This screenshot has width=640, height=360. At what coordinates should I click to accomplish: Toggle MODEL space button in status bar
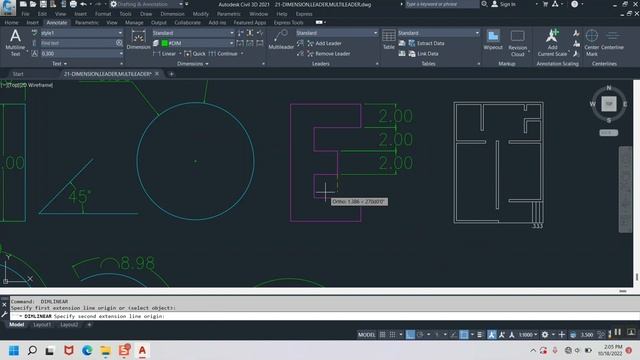tap(366, 335)
